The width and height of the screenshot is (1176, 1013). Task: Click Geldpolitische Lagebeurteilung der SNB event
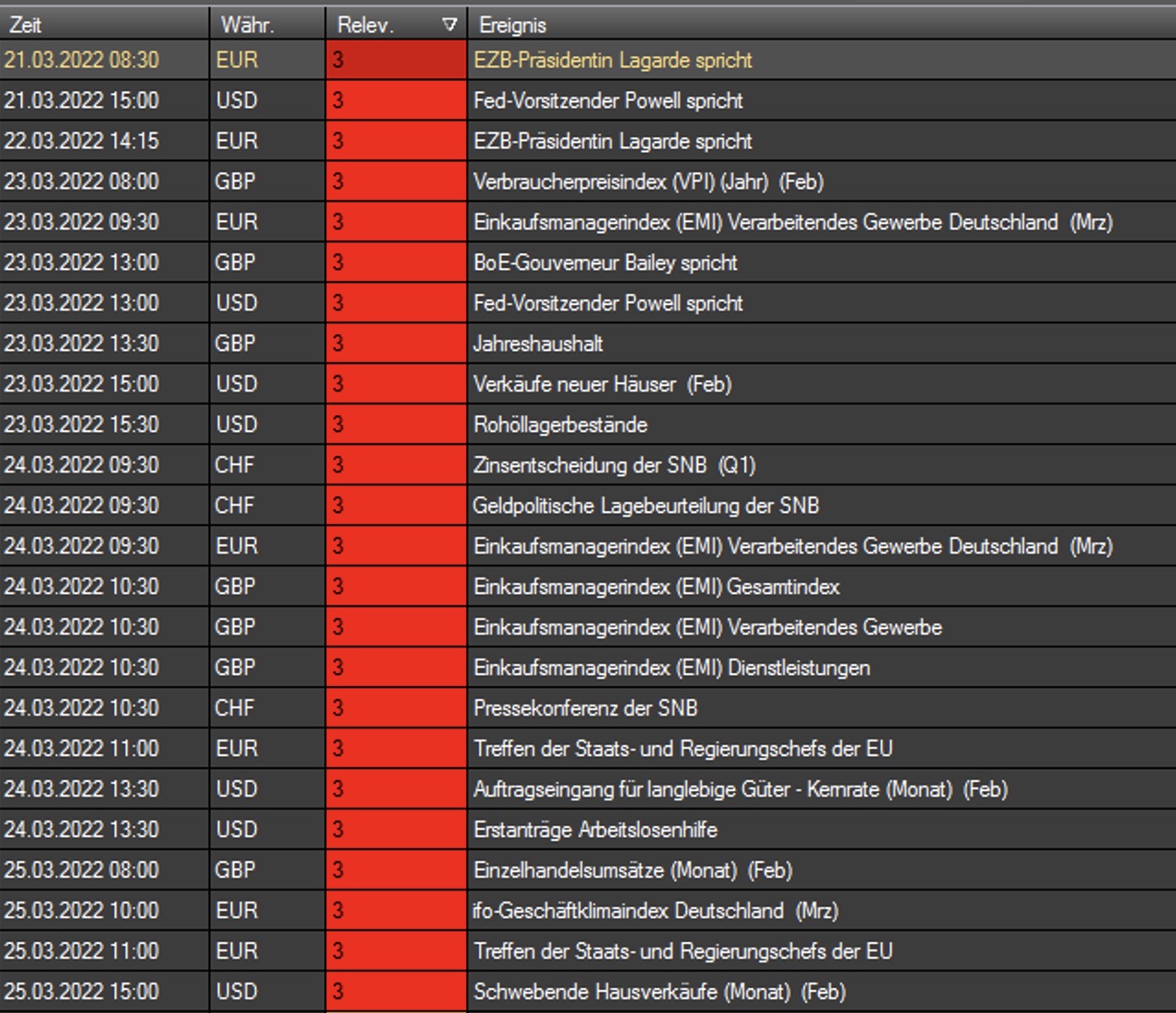(x=646, y=506)
